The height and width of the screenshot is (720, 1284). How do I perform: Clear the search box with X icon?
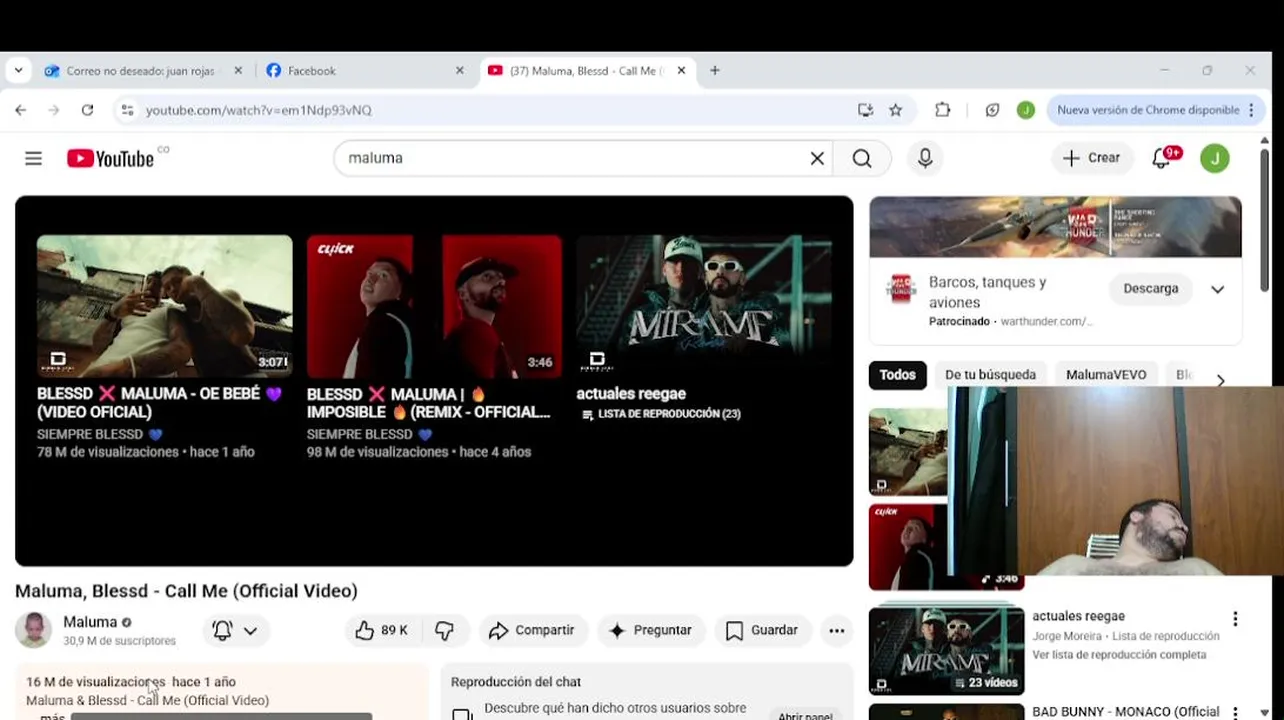[x=817, y=158]
